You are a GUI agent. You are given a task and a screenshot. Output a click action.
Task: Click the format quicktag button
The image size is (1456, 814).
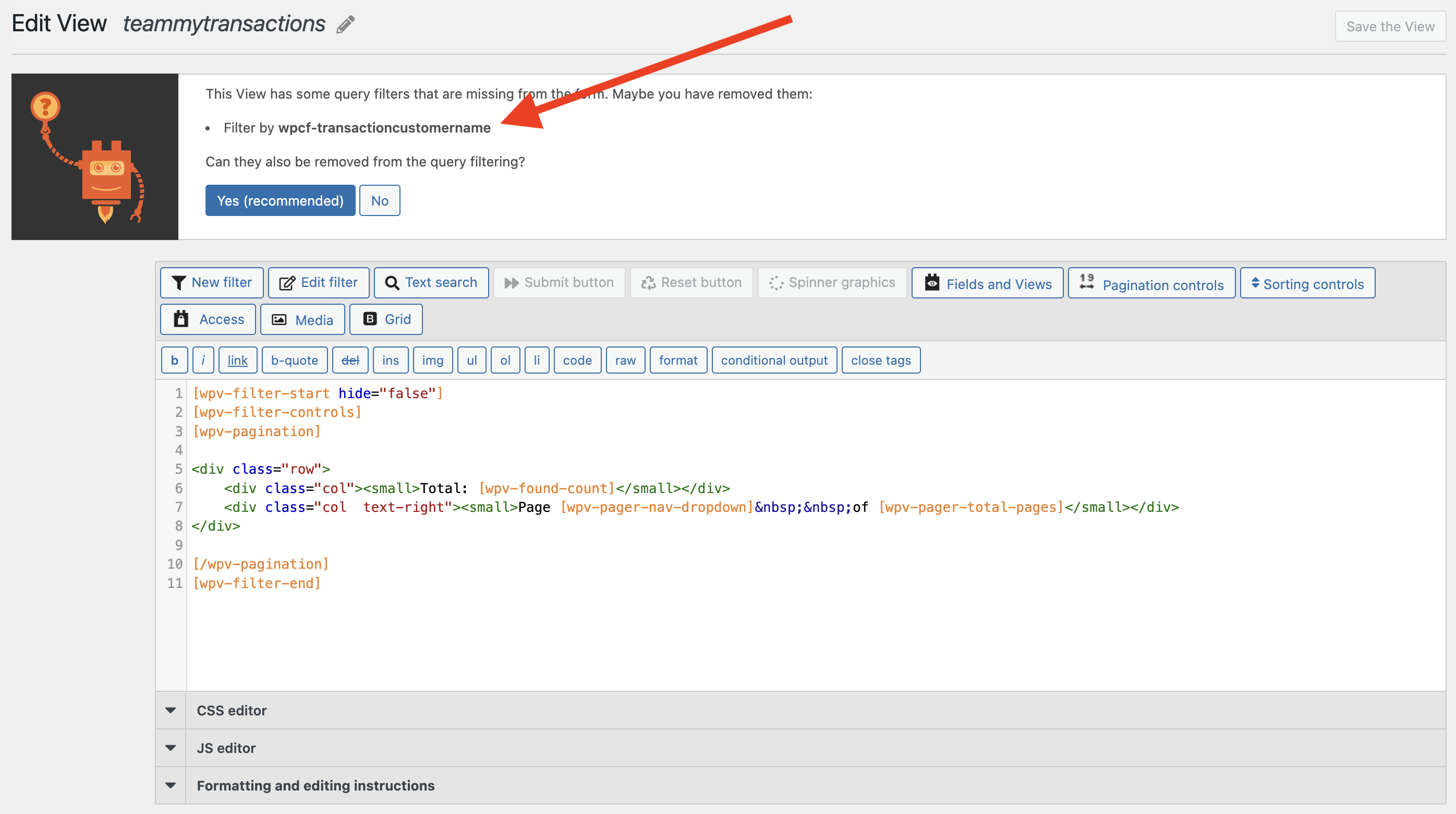678,361
